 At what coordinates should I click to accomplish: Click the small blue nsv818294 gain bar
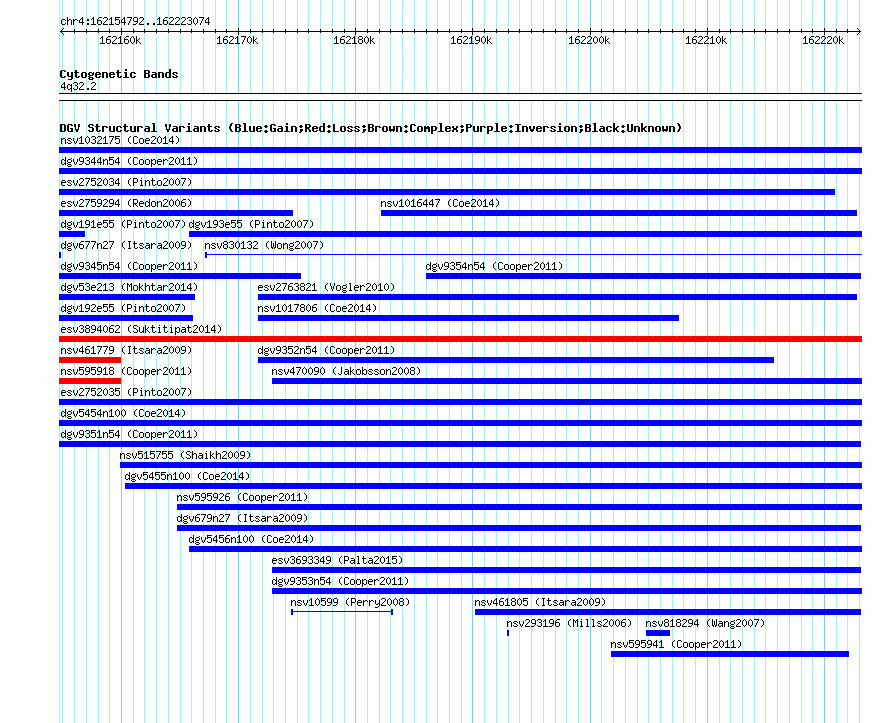click(658, 633)
